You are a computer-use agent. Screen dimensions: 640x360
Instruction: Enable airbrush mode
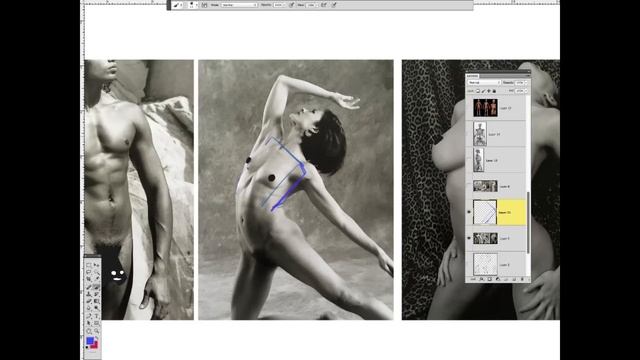tap(324, 5)
